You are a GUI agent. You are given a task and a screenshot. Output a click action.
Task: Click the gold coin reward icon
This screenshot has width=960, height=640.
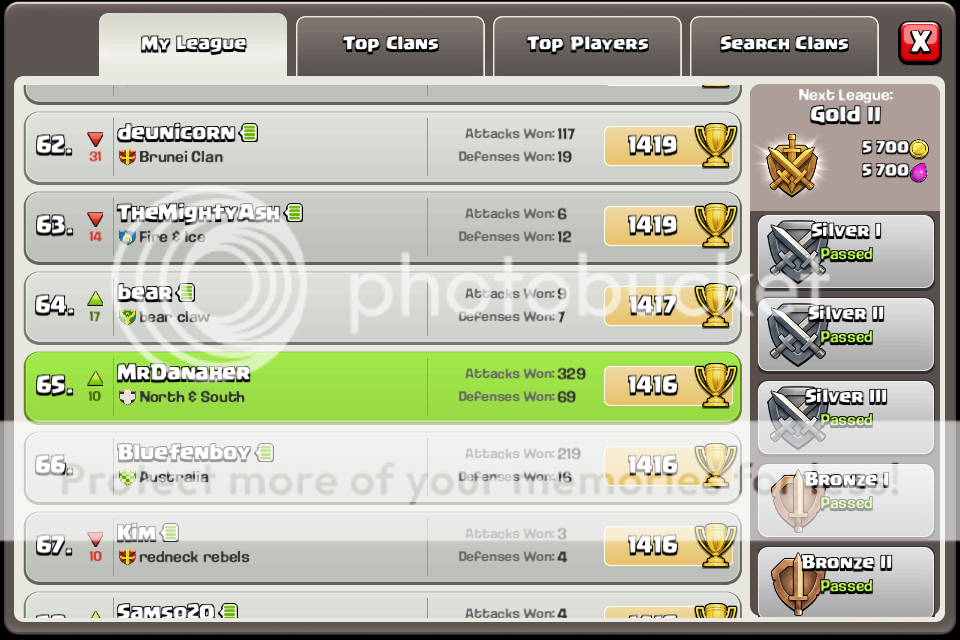pyautogui.click(x=918, y=148)
